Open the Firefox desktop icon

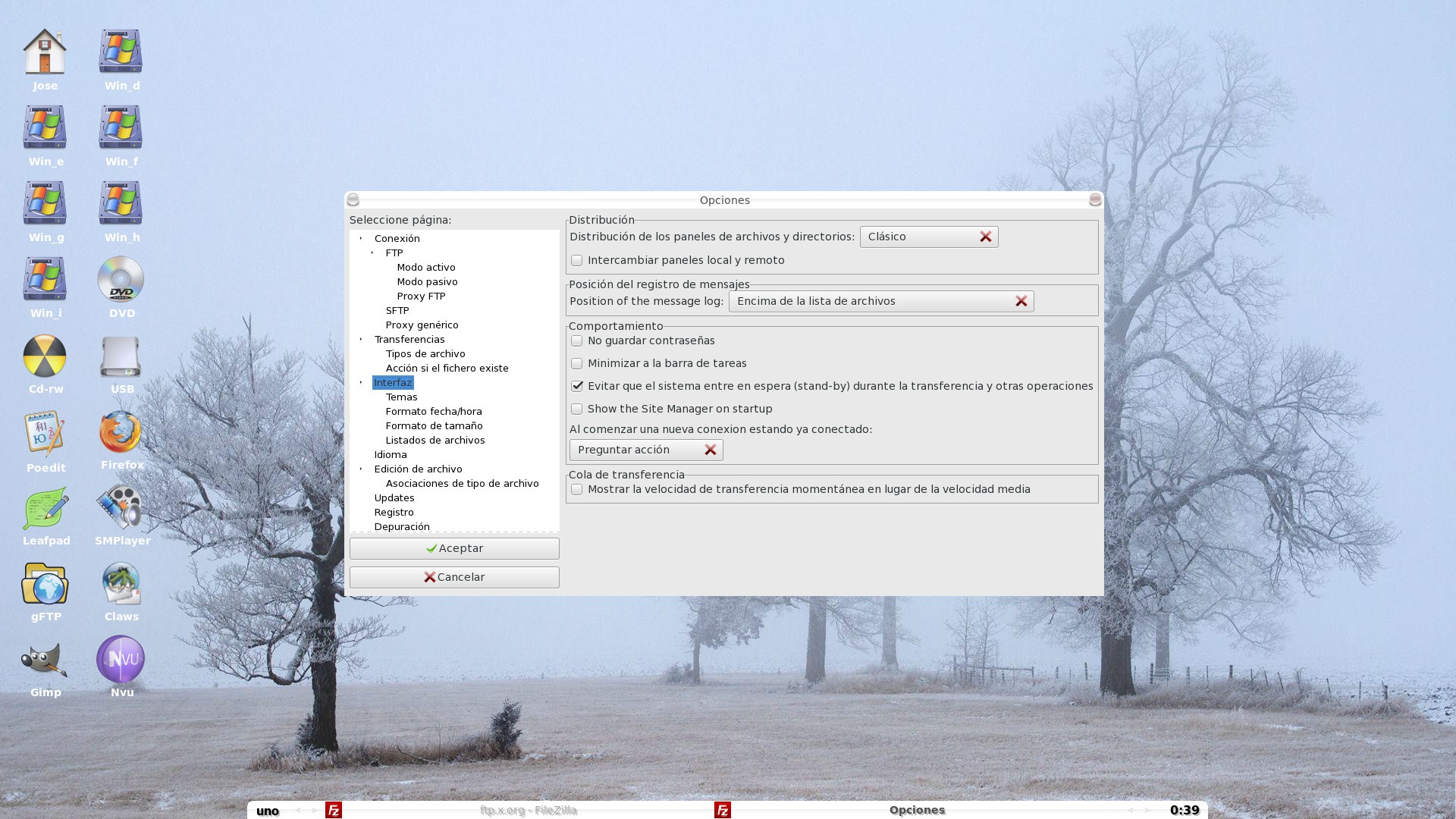click(x=121, y=433)
